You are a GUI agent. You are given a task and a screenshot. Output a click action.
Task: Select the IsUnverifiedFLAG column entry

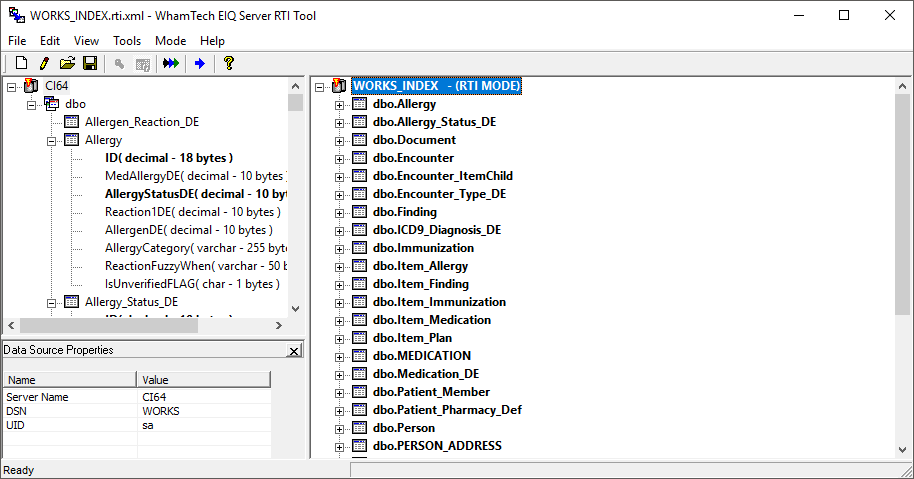coord(192,284)
